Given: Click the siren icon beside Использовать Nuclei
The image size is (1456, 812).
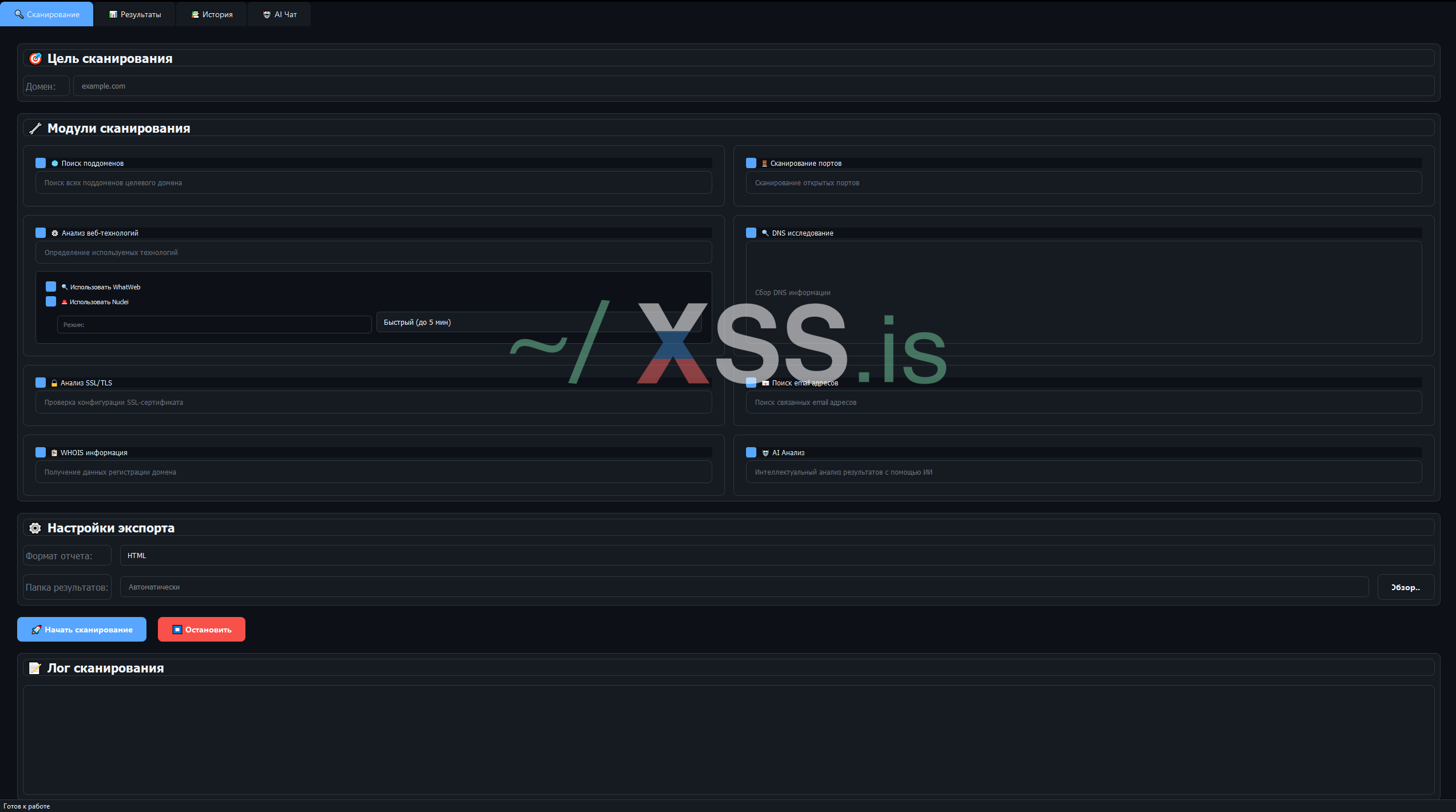Looking at the screenshot, I should 65,302.
